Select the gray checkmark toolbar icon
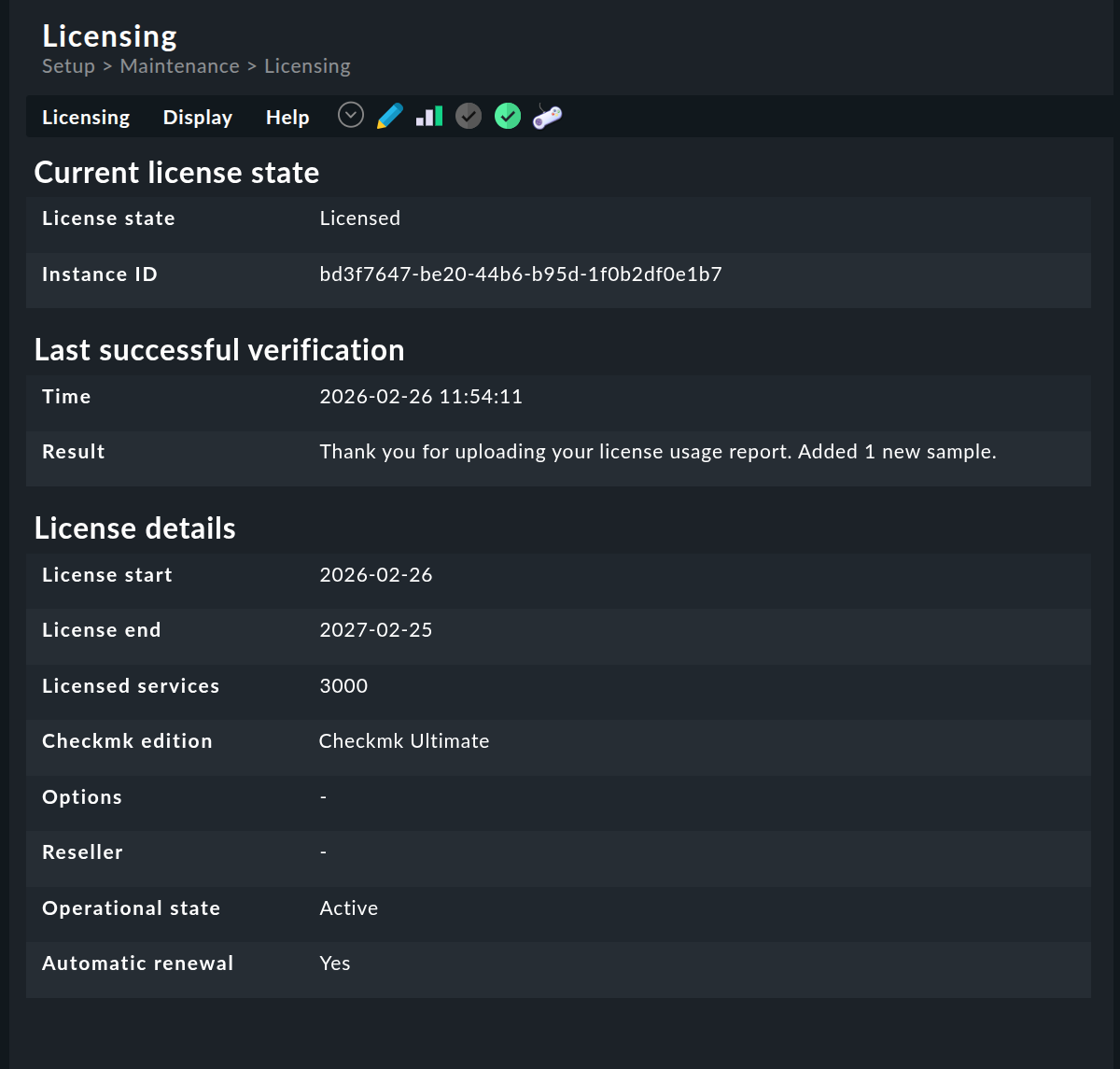Screen dimensions: 1120x1069 [468, 115]
